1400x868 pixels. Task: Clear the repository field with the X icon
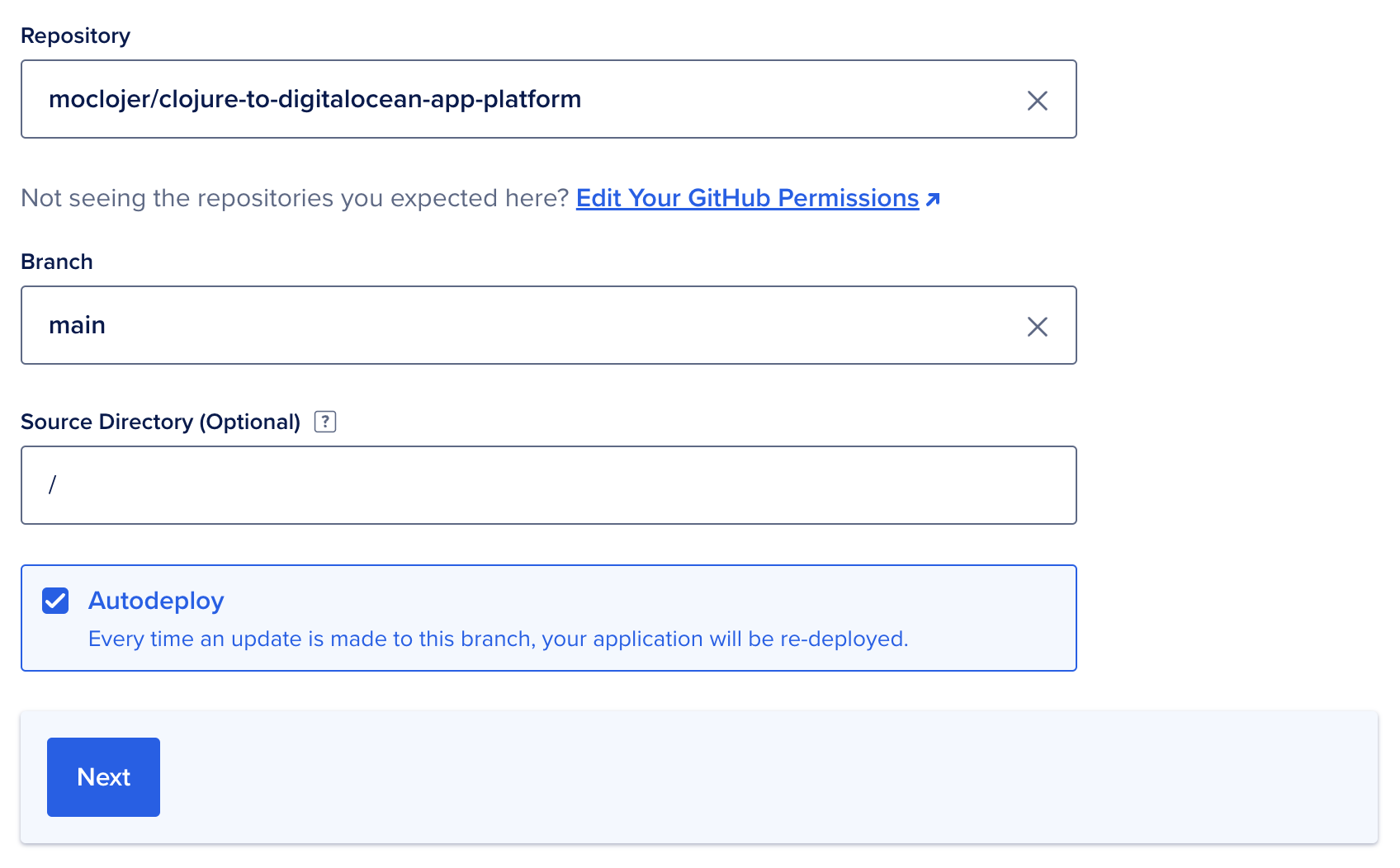[x=1038, y=101]
